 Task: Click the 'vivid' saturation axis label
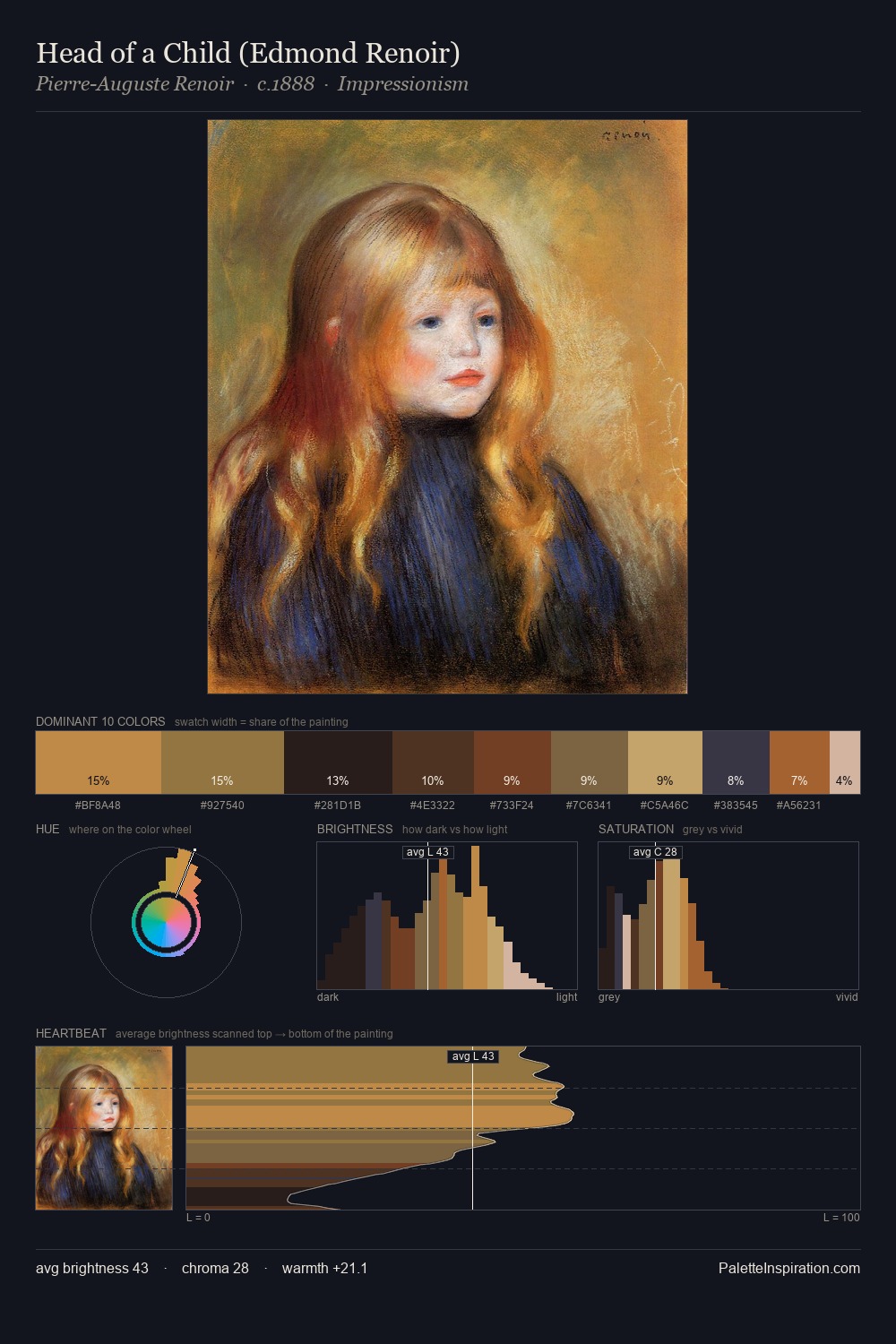[x=847, y=997]
